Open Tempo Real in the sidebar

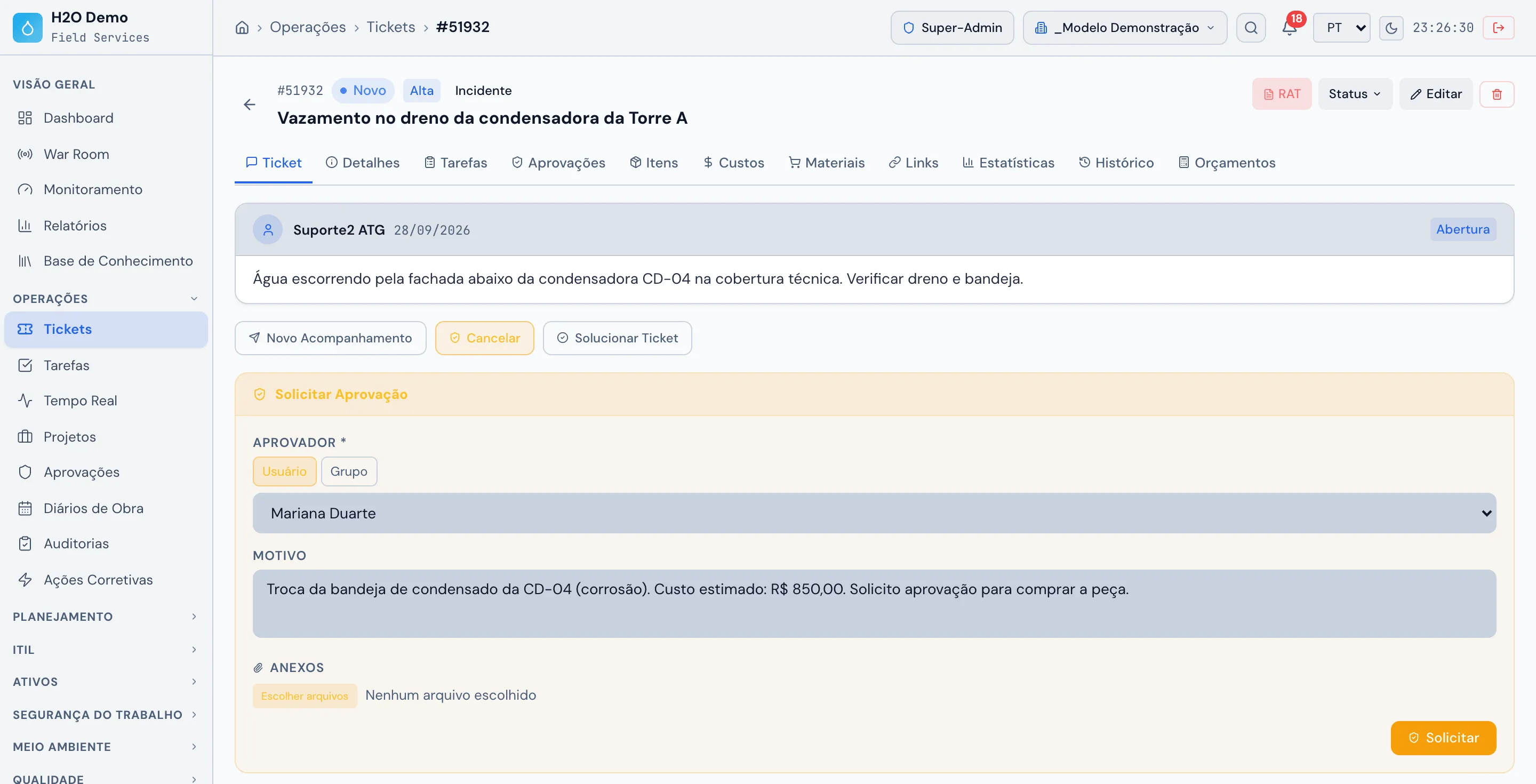point(106,401)
